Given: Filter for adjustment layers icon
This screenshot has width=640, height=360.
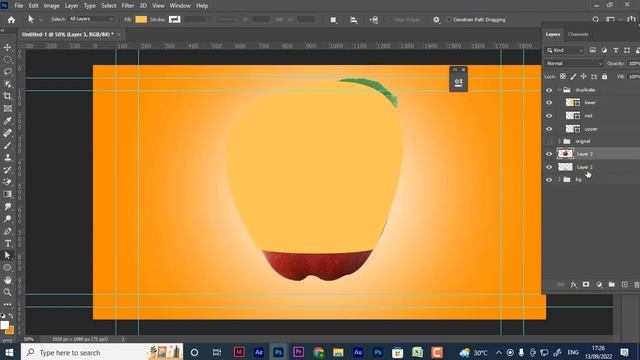Looking at the screenshot, I should click(x=604, y=50).
